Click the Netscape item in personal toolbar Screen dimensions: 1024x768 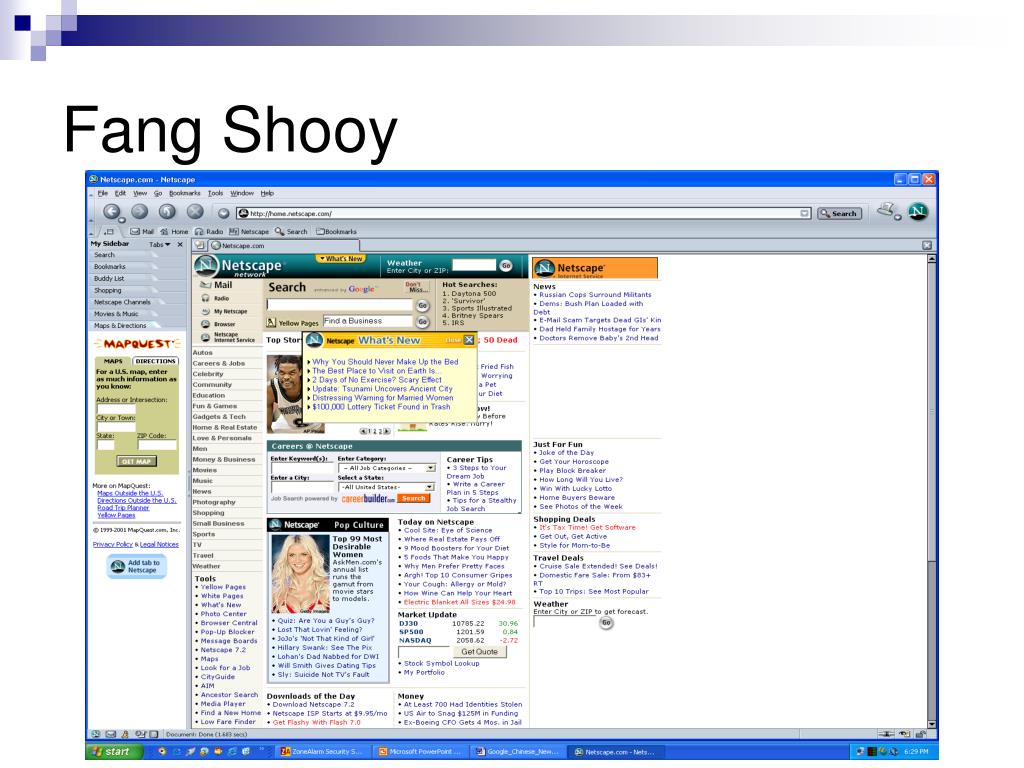point(249,231)
